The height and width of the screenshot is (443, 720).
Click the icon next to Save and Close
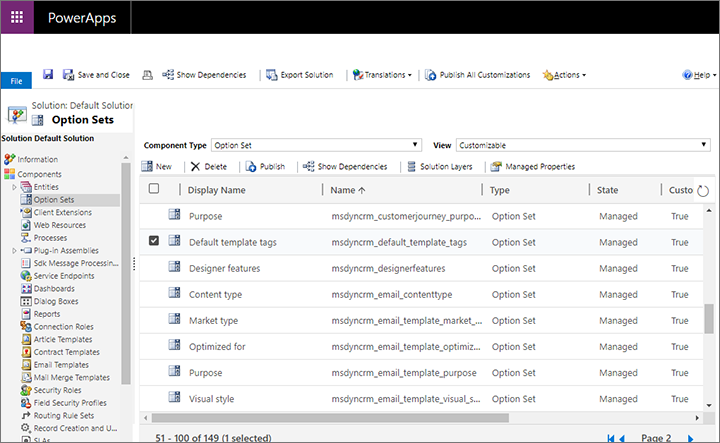147,75
